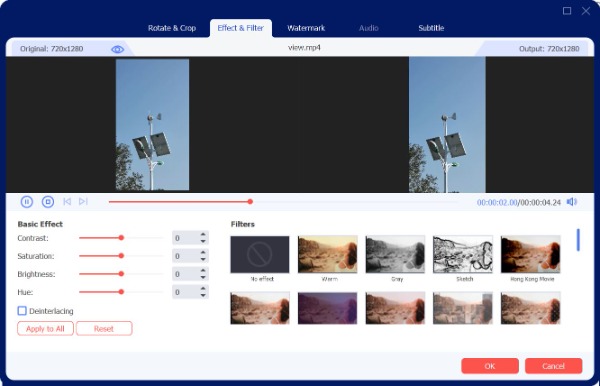This screenshot has width=600, height=386.
Task: Click the Brightness value input field
Action: point(186,274)
